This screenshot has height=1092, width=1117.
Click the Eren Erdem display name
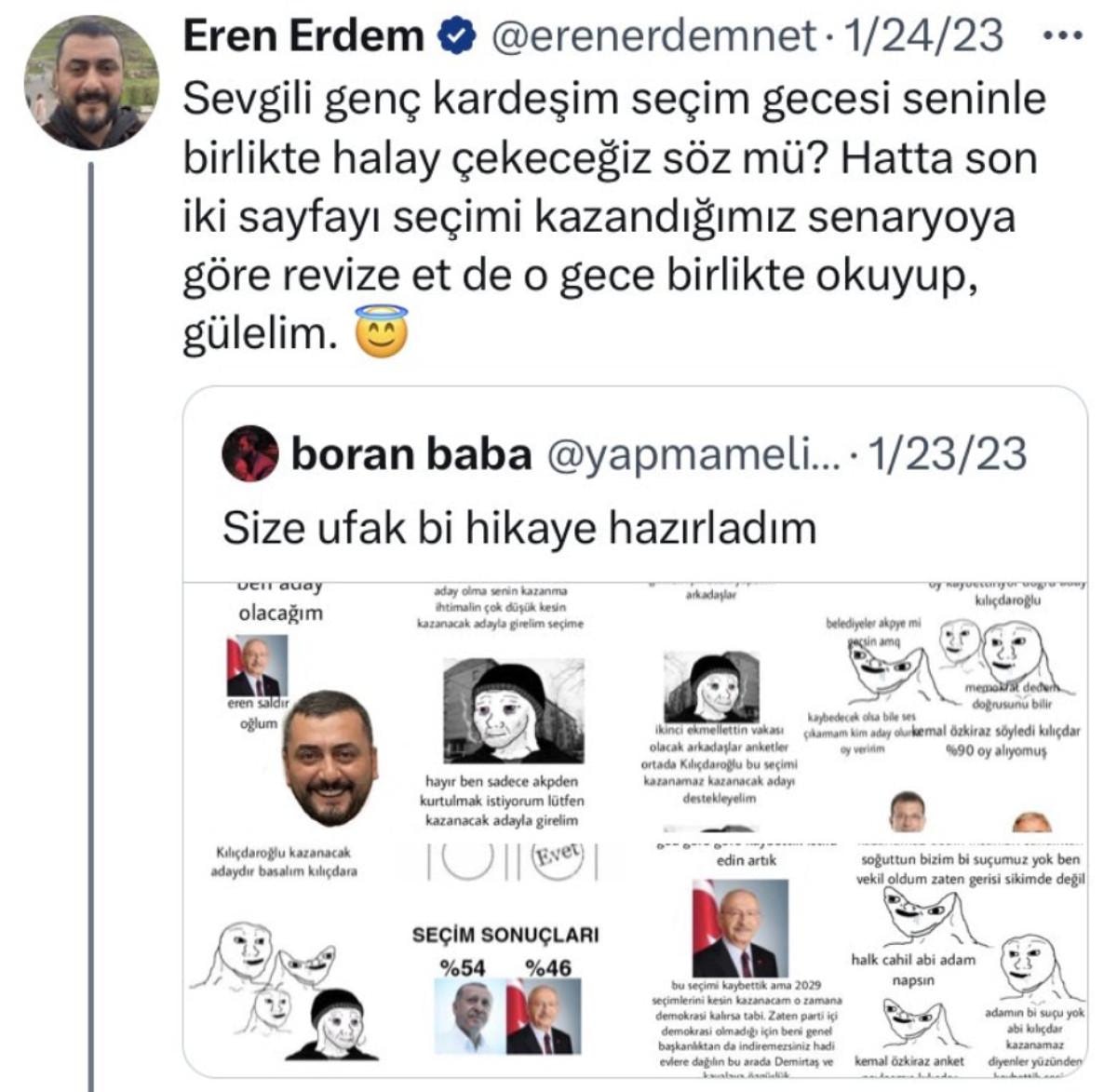[303, 37]
